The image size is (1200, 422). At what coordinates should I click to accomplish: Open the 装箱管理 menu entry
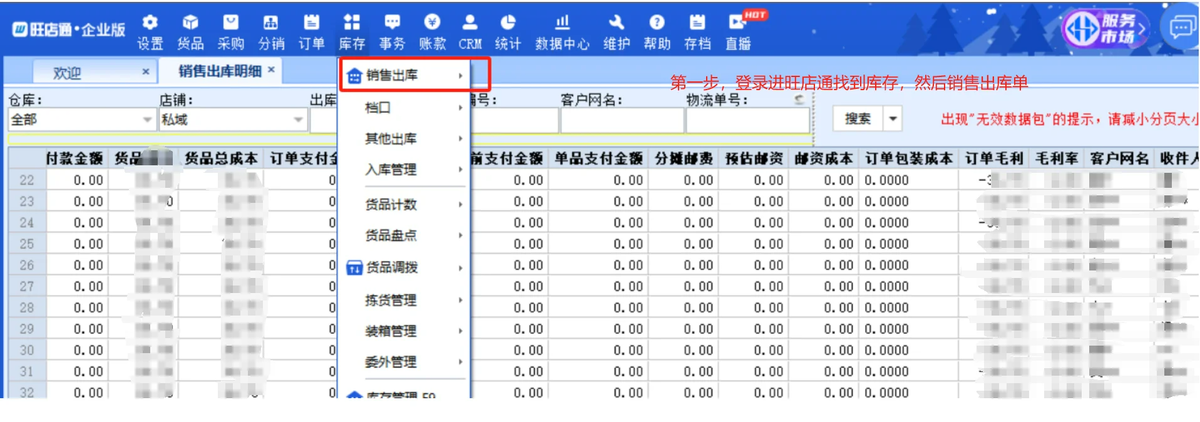(405, 331)
